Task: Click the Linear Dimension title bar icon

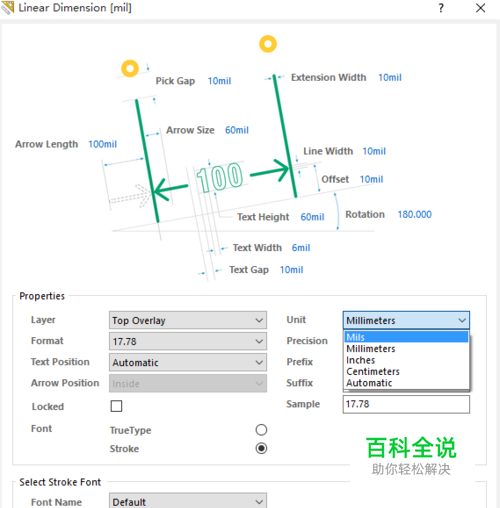Action: (8, 8)
